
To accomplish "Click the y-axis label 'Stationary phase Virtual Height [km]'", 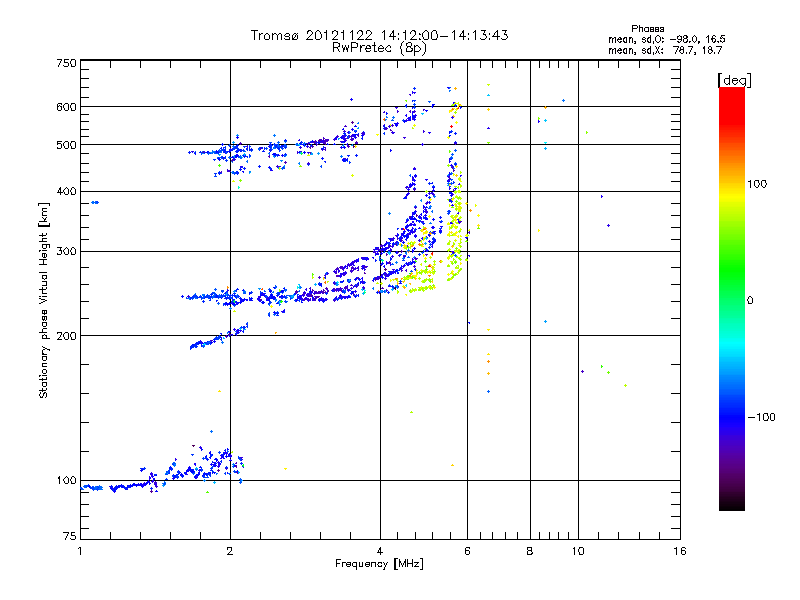I will click(43, 301).
